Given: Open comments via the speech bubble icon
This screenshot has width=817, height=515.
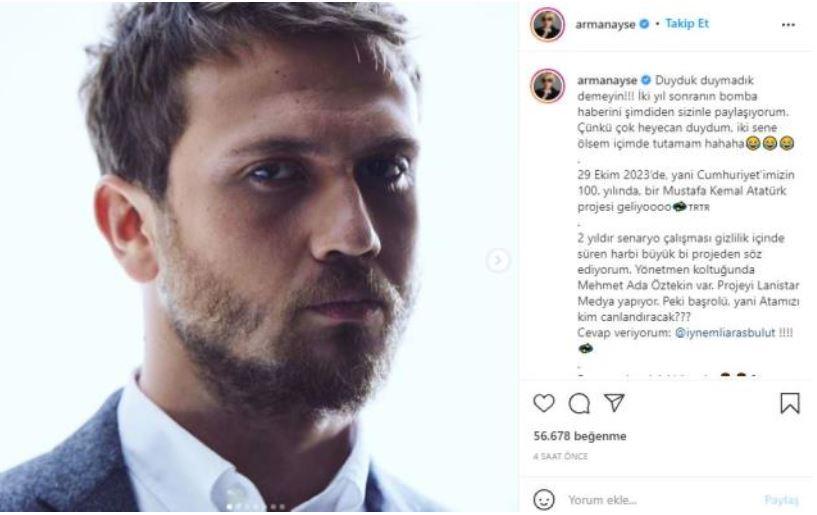Looking at the screenshot, I should 577,403.
